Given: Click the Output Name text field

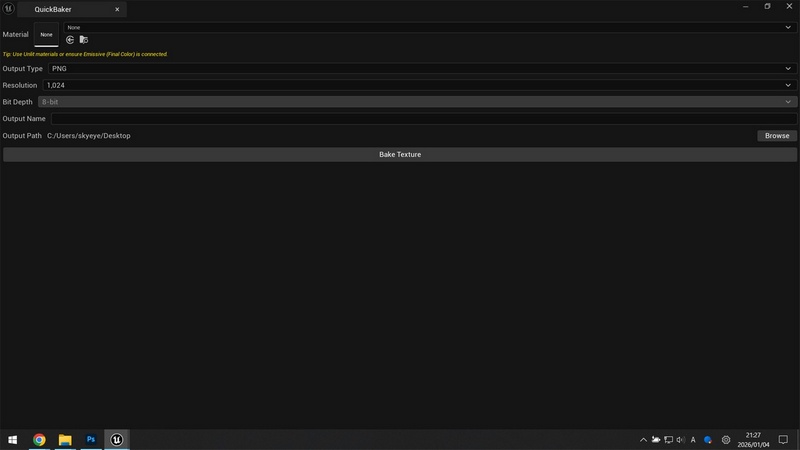Looking at the screenshot, I should pyautogui.click(x=423, y=119).
